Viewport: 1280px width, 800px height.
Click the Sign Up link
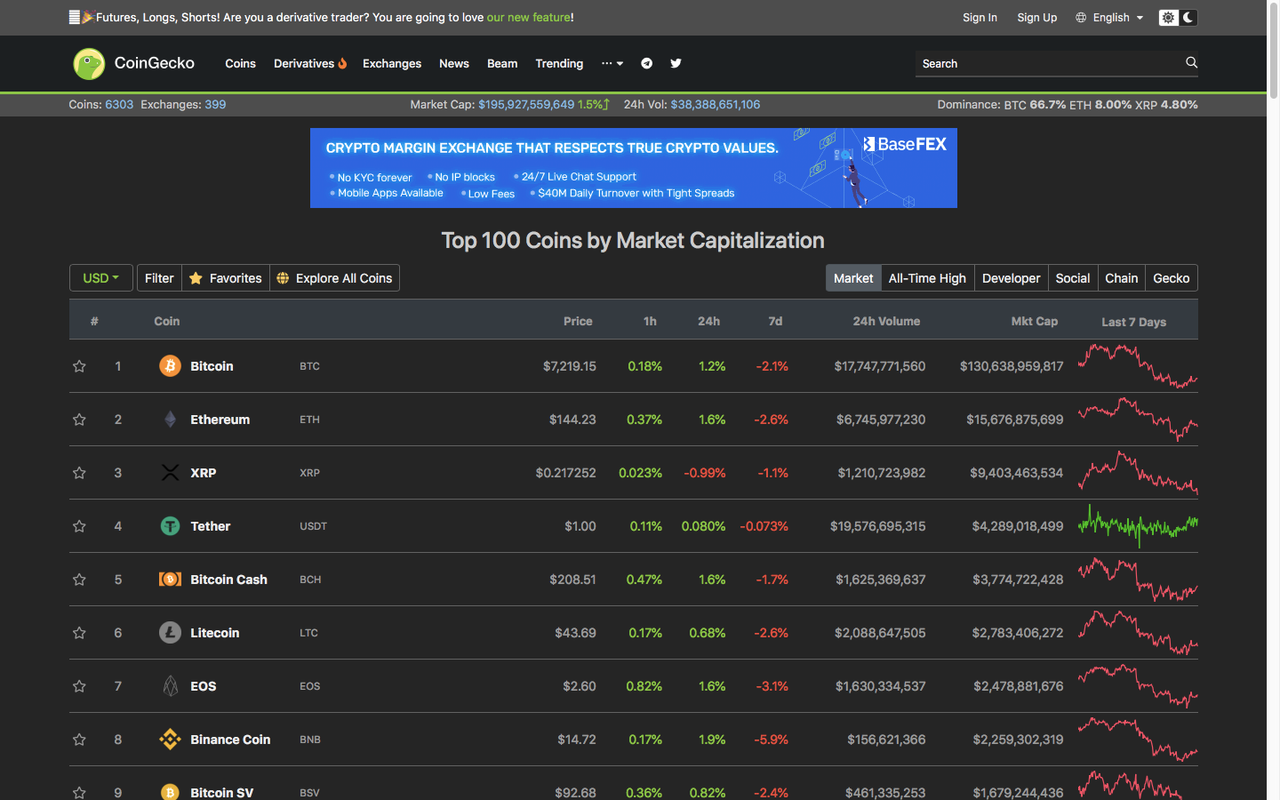tap(1037, 18)
